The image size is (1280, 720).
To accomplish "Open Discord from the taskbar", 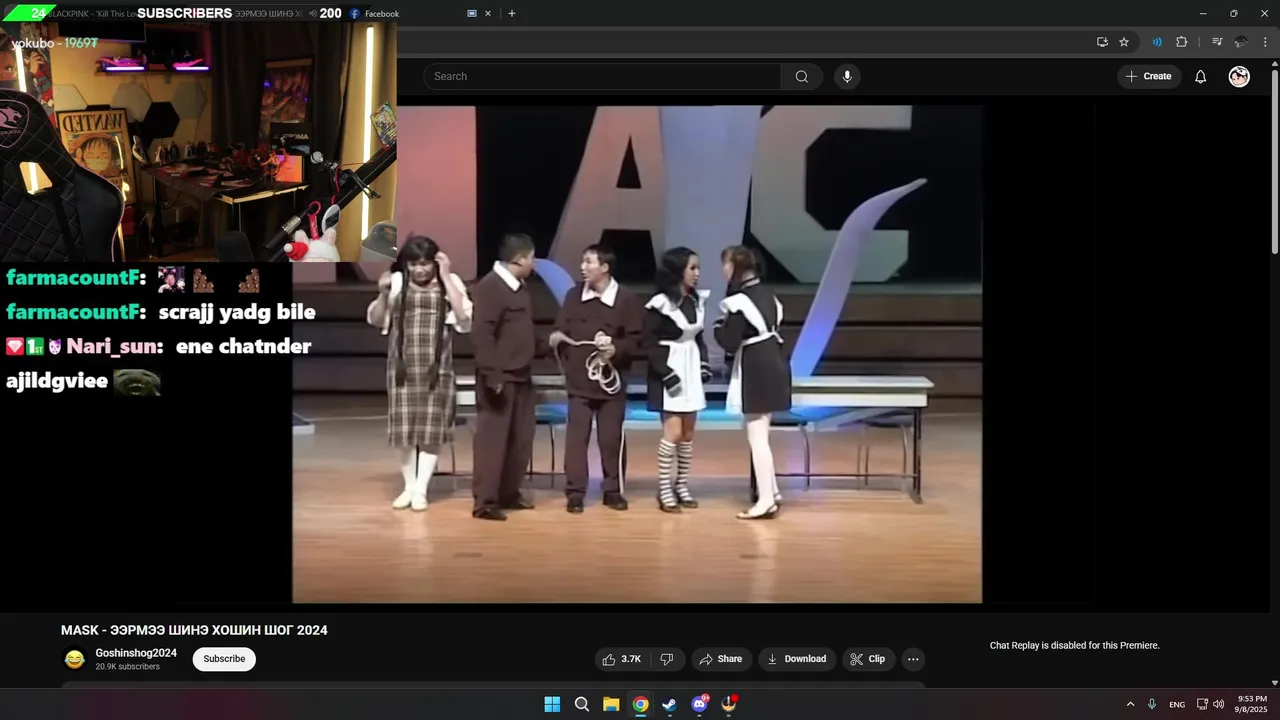I will (699, 704).
